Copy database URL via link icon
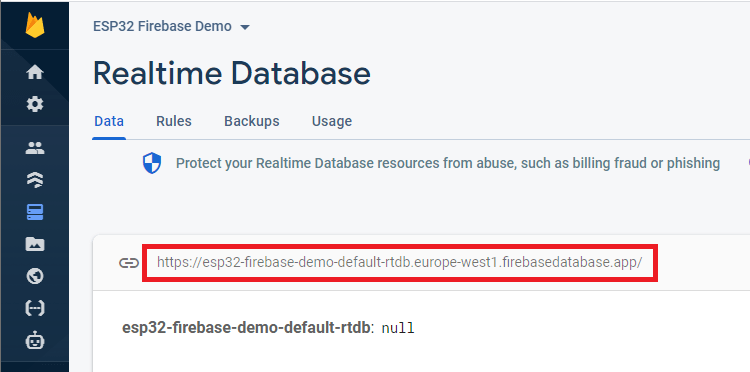The width and height of the screenshot is (750, 372). [129, 263]
